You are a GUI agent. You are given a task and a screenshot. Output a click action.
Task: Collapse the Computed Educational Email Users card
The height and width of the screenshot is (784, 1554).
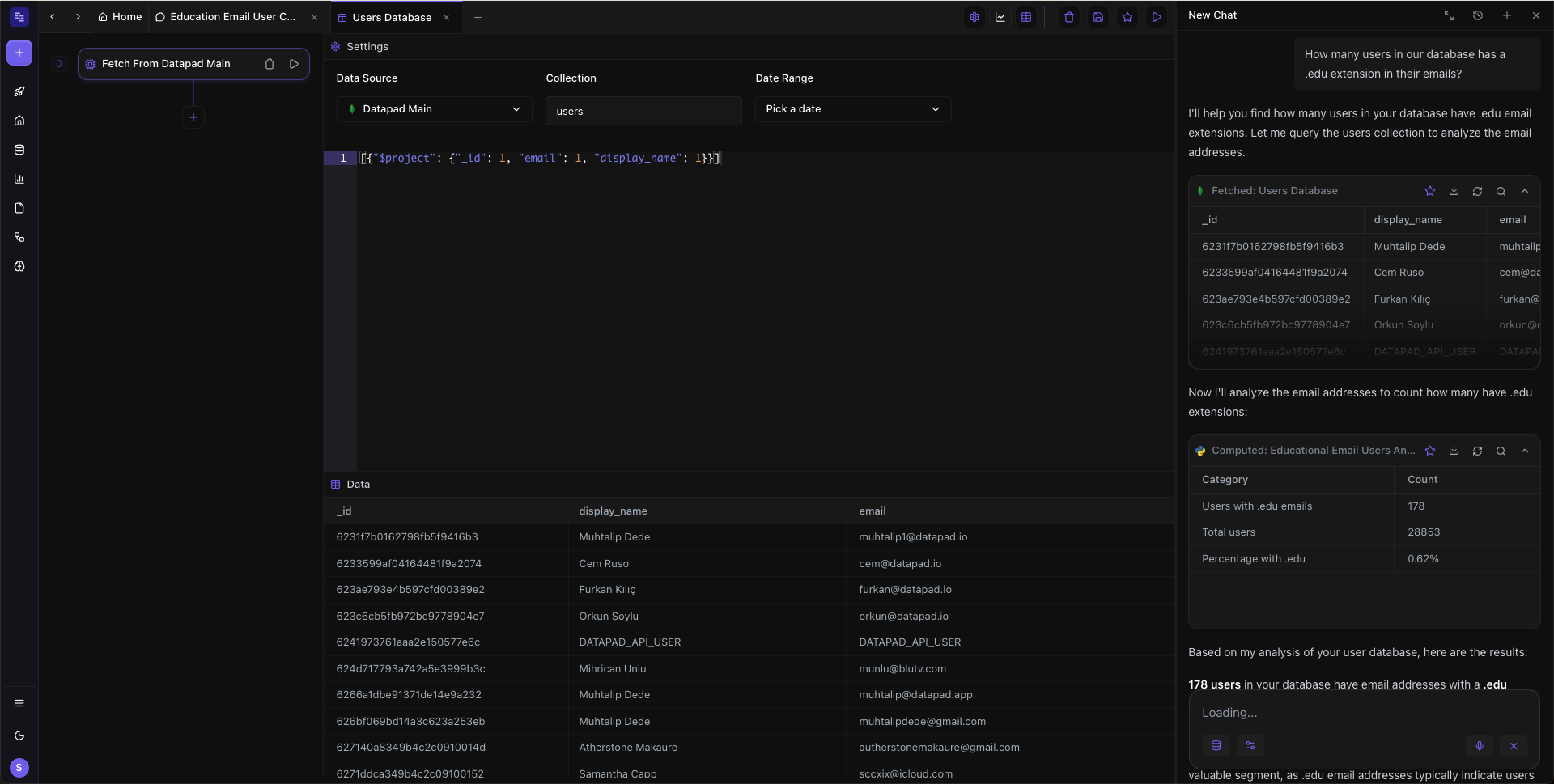pos(1525,451)
